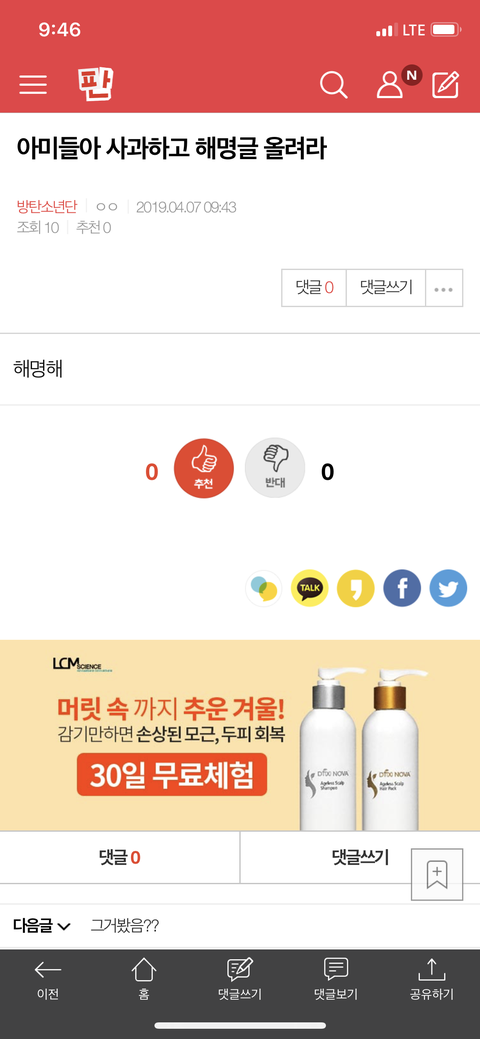The height and width of the screenshot is (1039, 480).
Task: Share the post to Facebook
Action: click(x=402, y=588)
